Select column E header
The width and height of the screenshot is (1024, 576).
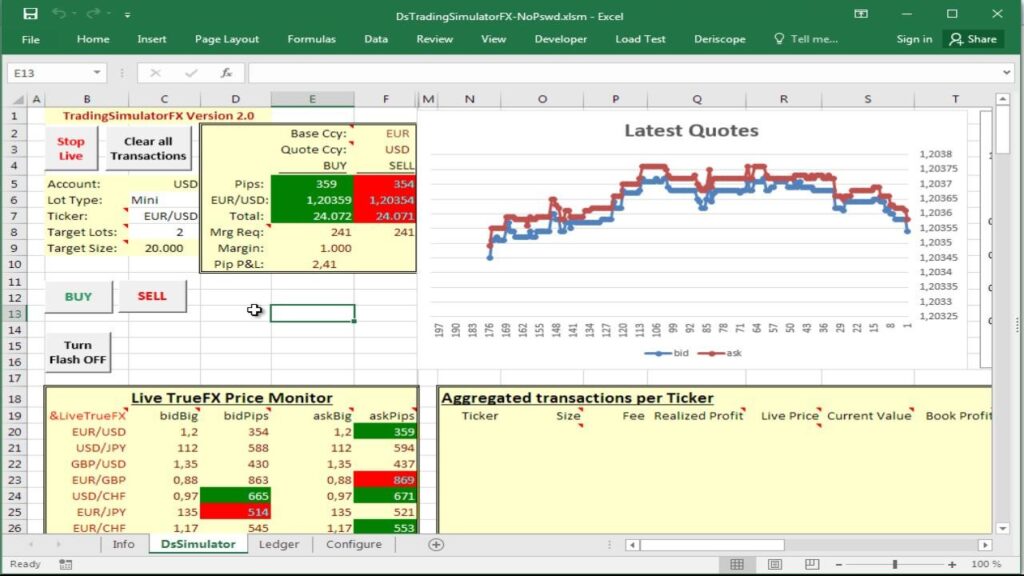(x=312, y=99)
